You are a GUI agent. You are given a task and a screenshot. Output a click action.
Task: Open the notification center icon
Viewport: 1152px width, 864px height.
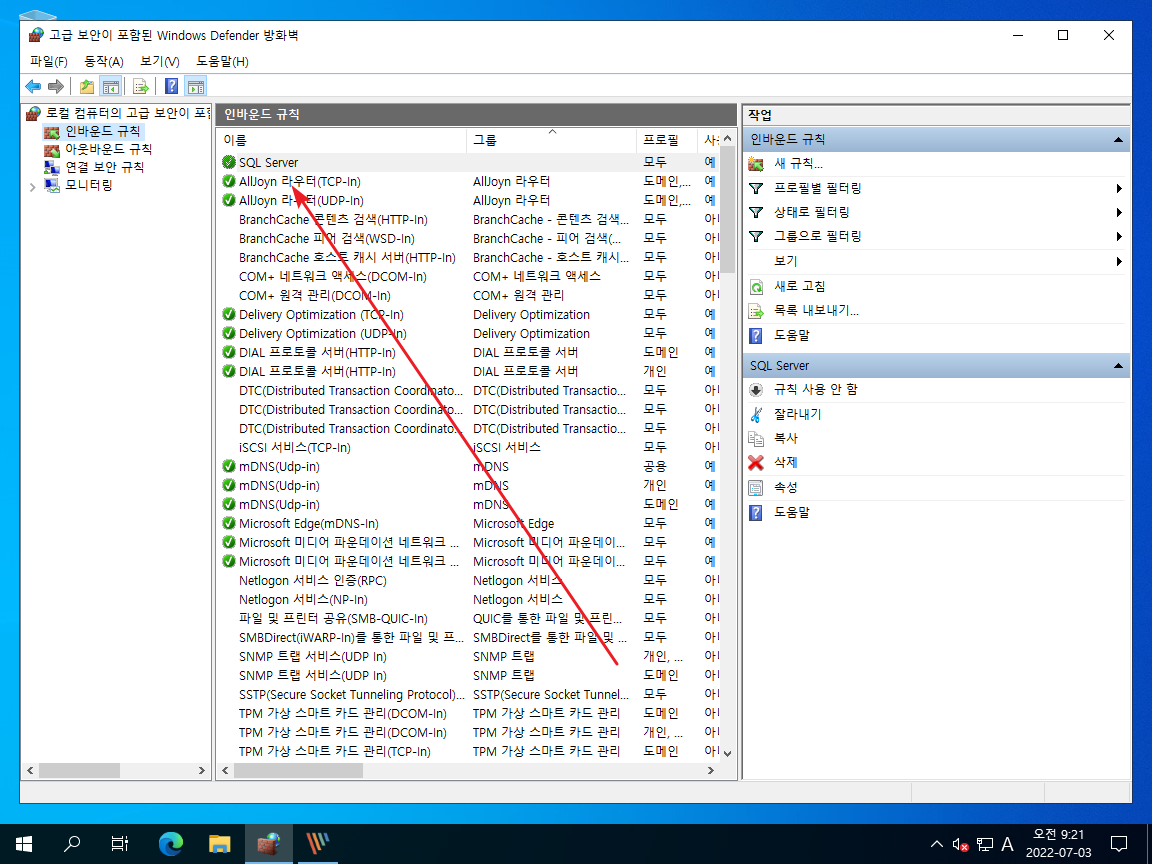(1118, 844)
